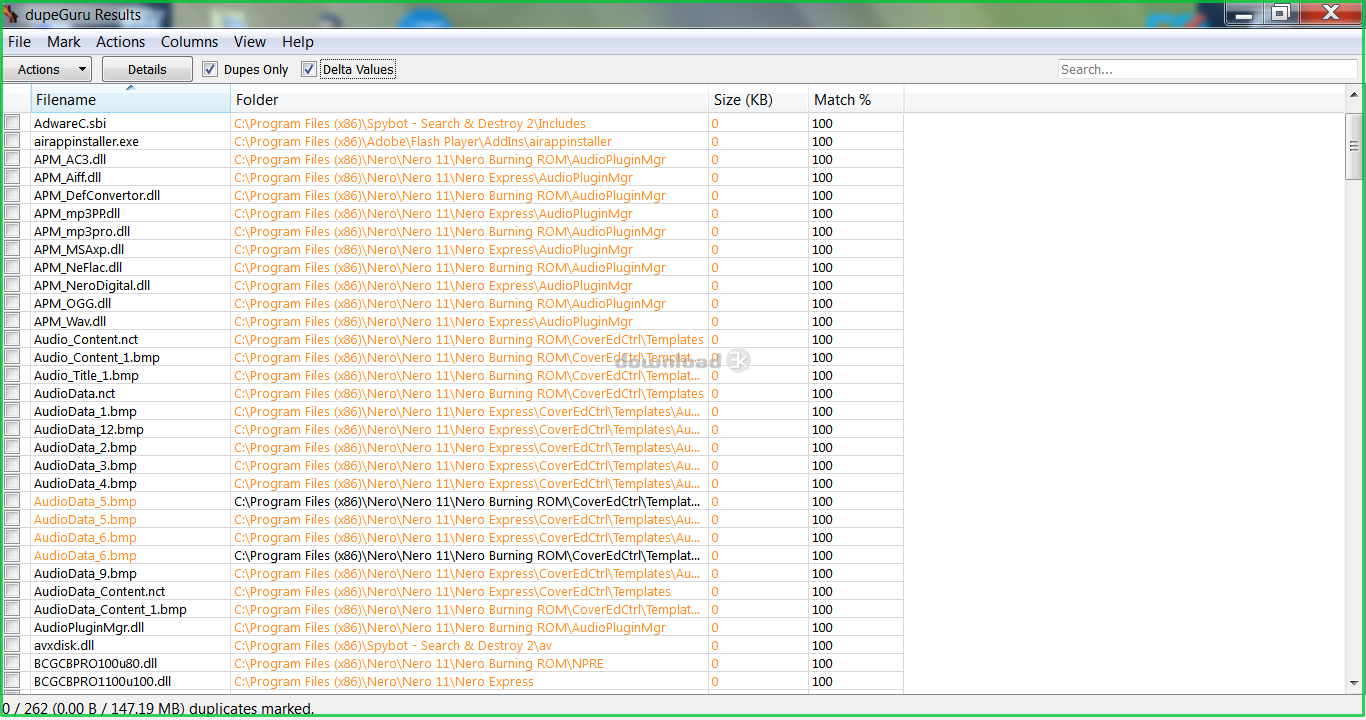Sort by the Match % column header
1366x720 pixels.
pos(856,100)
